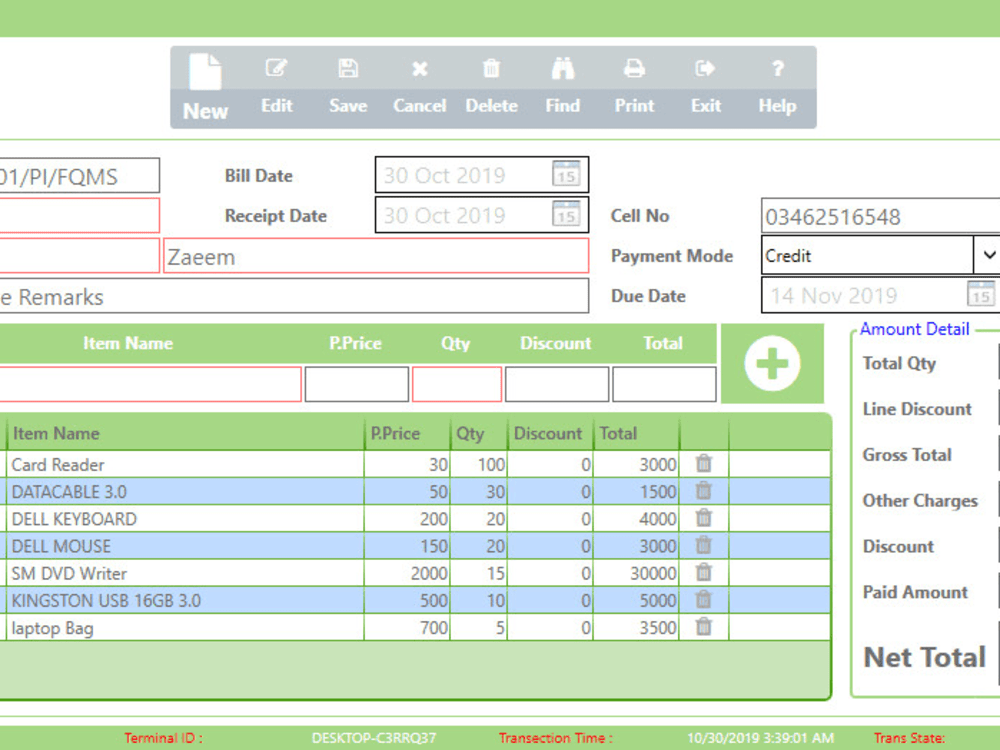Click the New invoice icon

tap(204, 80)
